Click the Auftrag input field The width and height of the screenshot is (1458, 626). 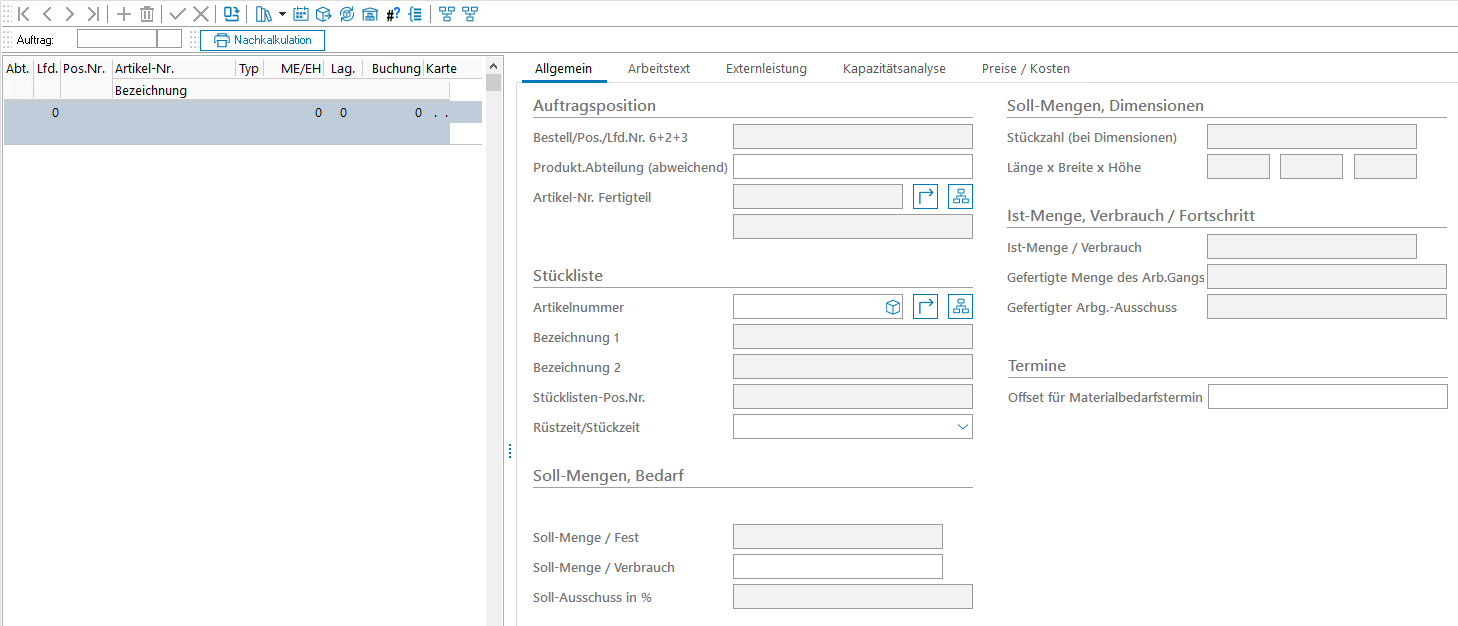(x=117, y=40)
